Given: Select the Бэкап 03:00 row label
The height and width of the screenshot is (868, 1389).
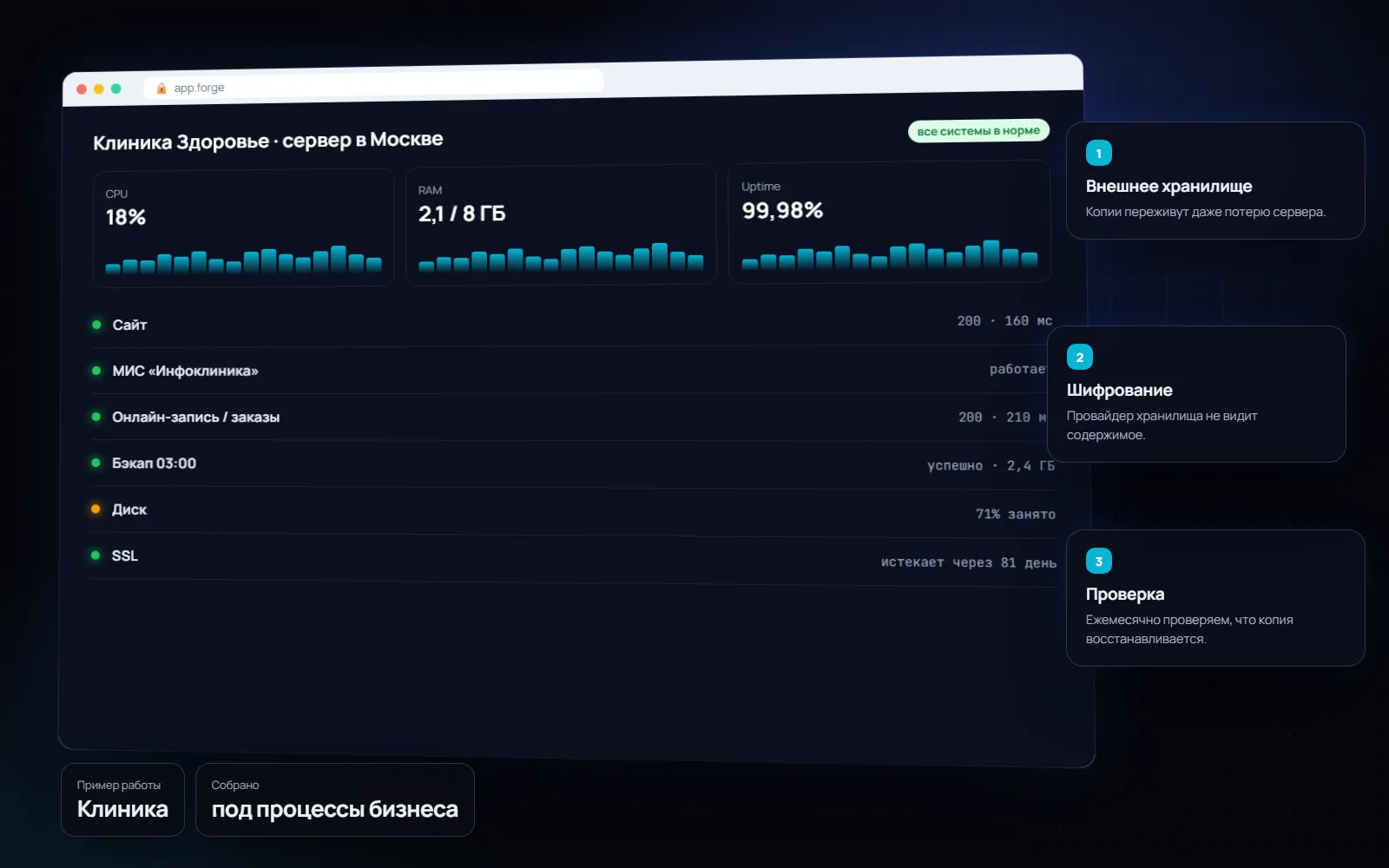Looking at the screenshot, I should click(x=154, y=463).
